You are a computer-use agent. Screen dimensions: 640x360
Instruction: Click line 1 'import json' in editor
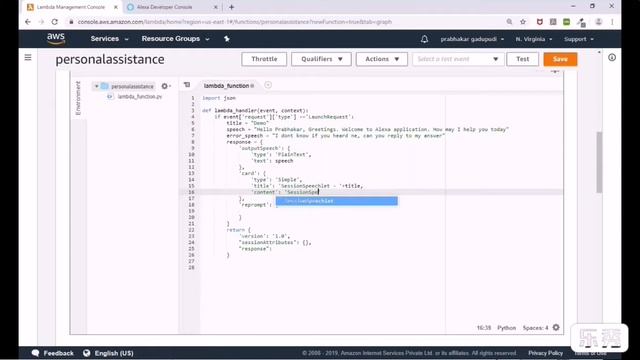pos(219,98)
